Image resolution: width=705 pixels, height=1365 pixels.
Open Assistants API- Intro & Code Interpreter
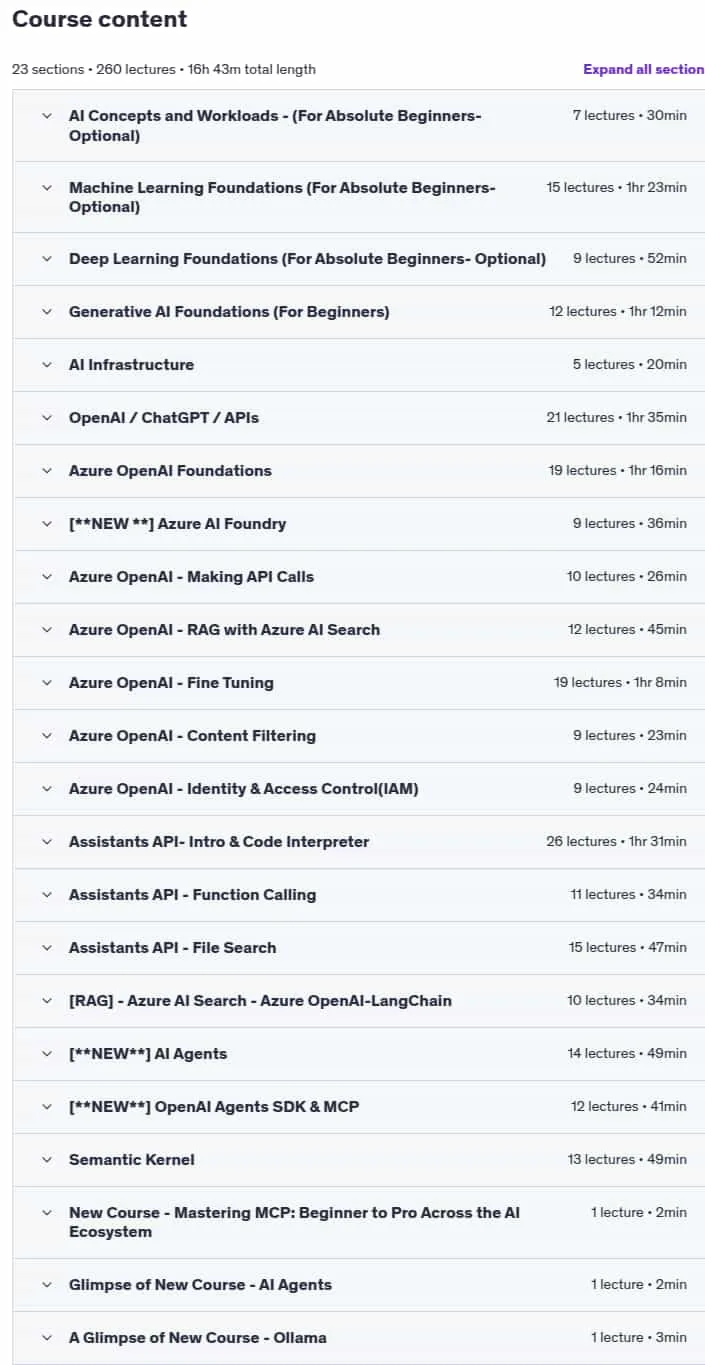click(219, 842)
